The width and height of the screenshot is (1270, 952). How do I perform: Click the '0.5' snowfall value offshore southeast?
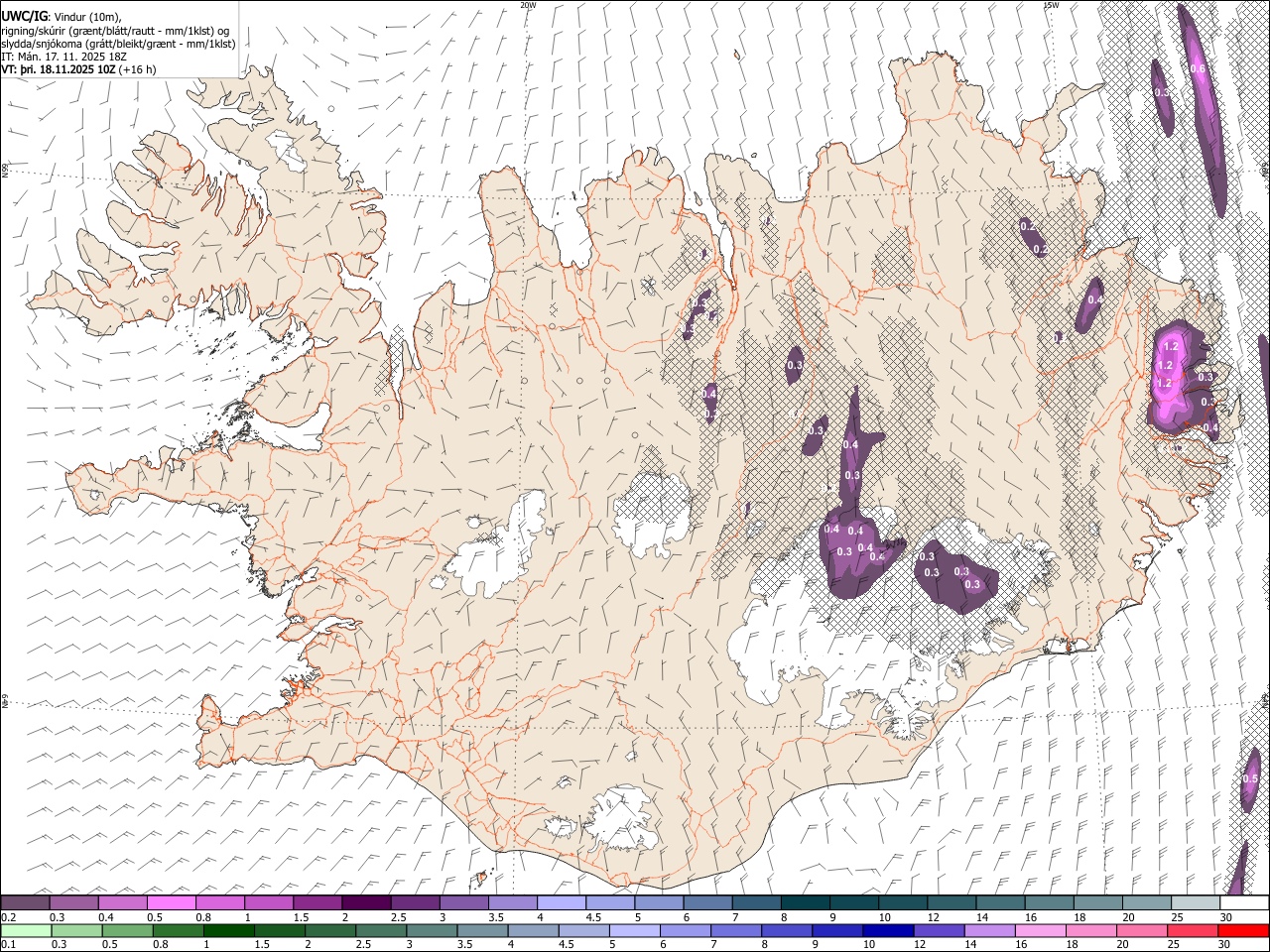point(1250,779)
